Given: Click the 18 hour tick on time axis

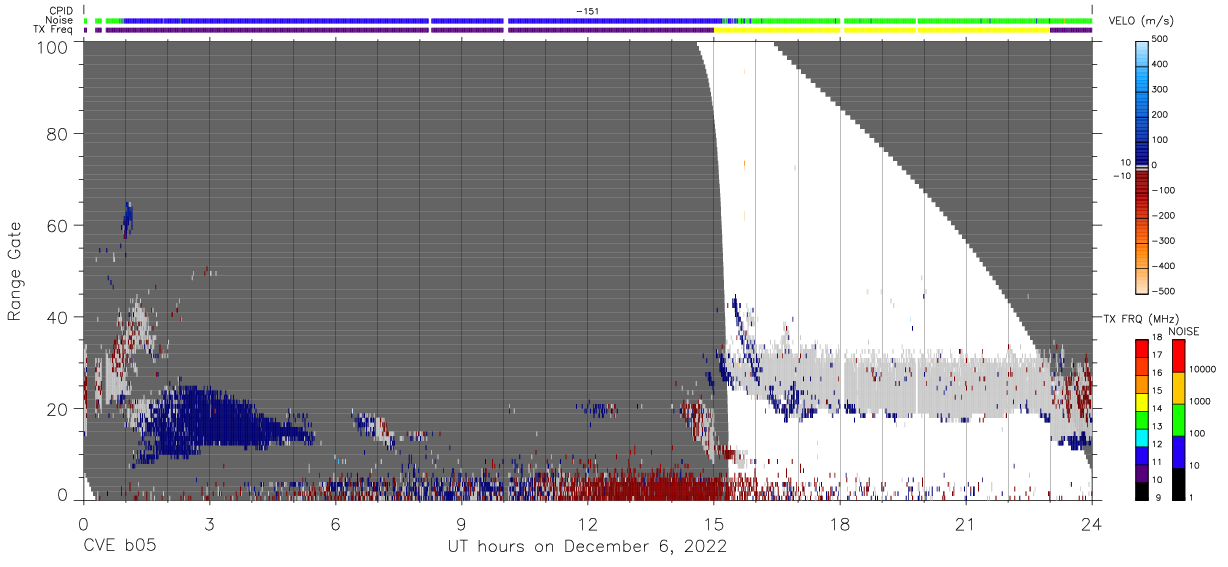Looking at the screenshot, I should point(840,522).
